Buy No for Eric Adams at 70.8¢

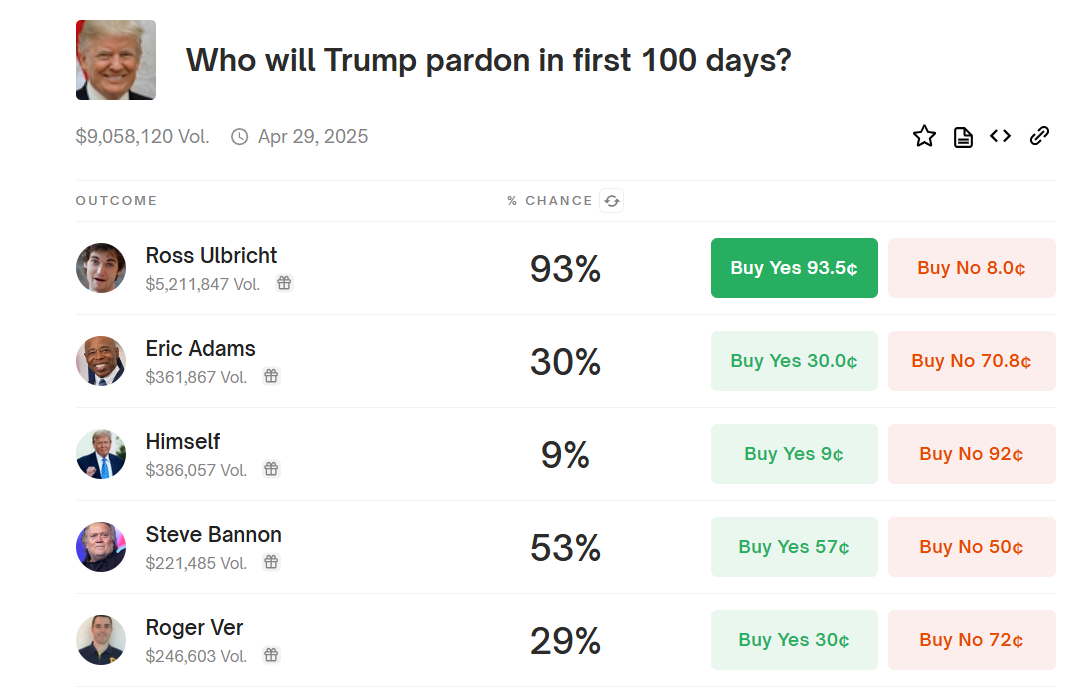tap(971, 361)
